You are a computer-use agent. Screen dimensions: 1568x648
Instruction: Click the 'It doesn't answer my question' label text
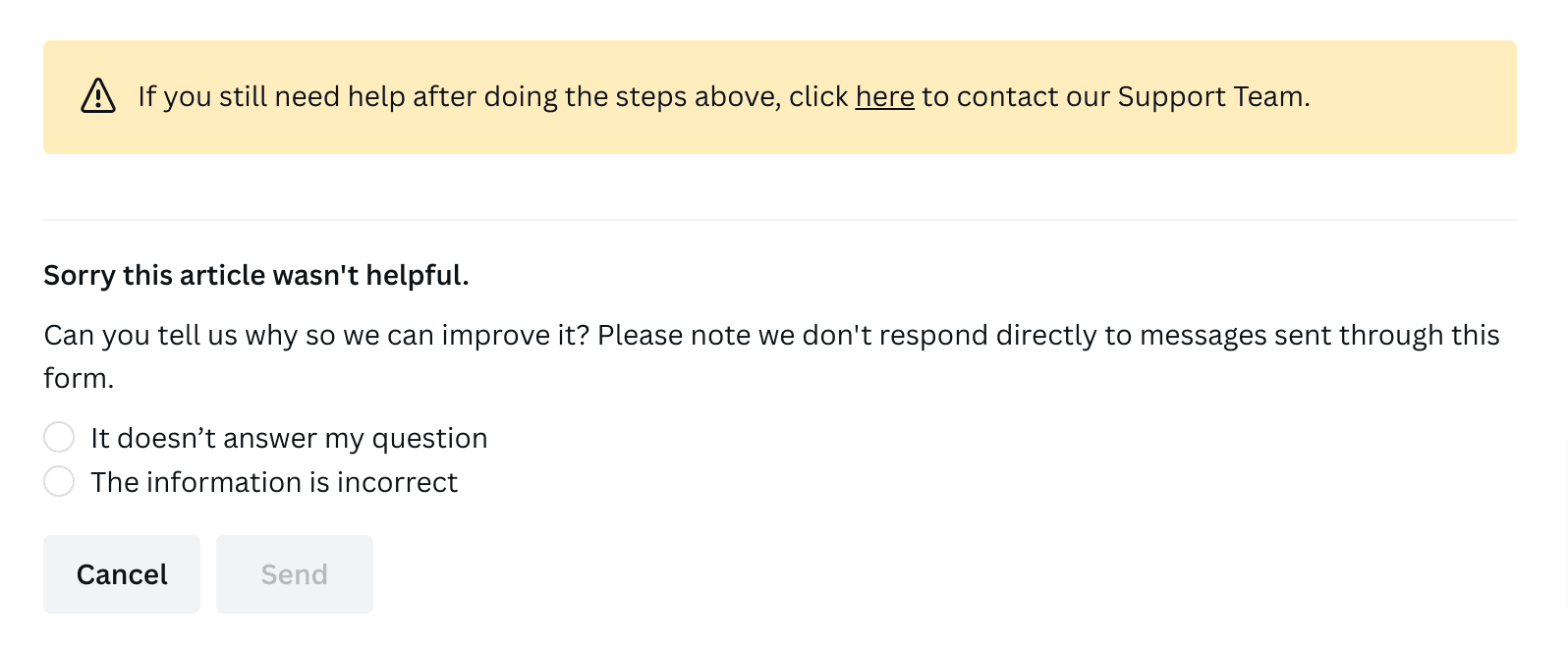pyautogui.click(x=289, y=438)
